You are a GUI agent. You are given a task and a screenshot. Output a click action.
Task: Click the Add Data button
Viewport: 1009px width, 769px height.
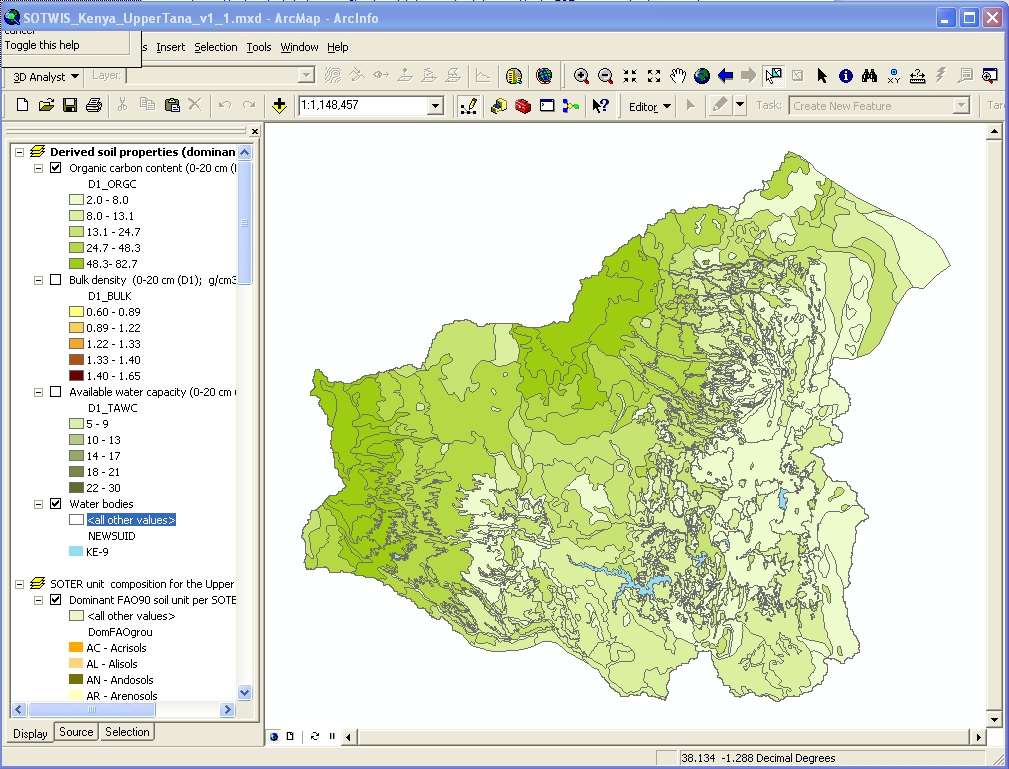click(x=279, y=106)
